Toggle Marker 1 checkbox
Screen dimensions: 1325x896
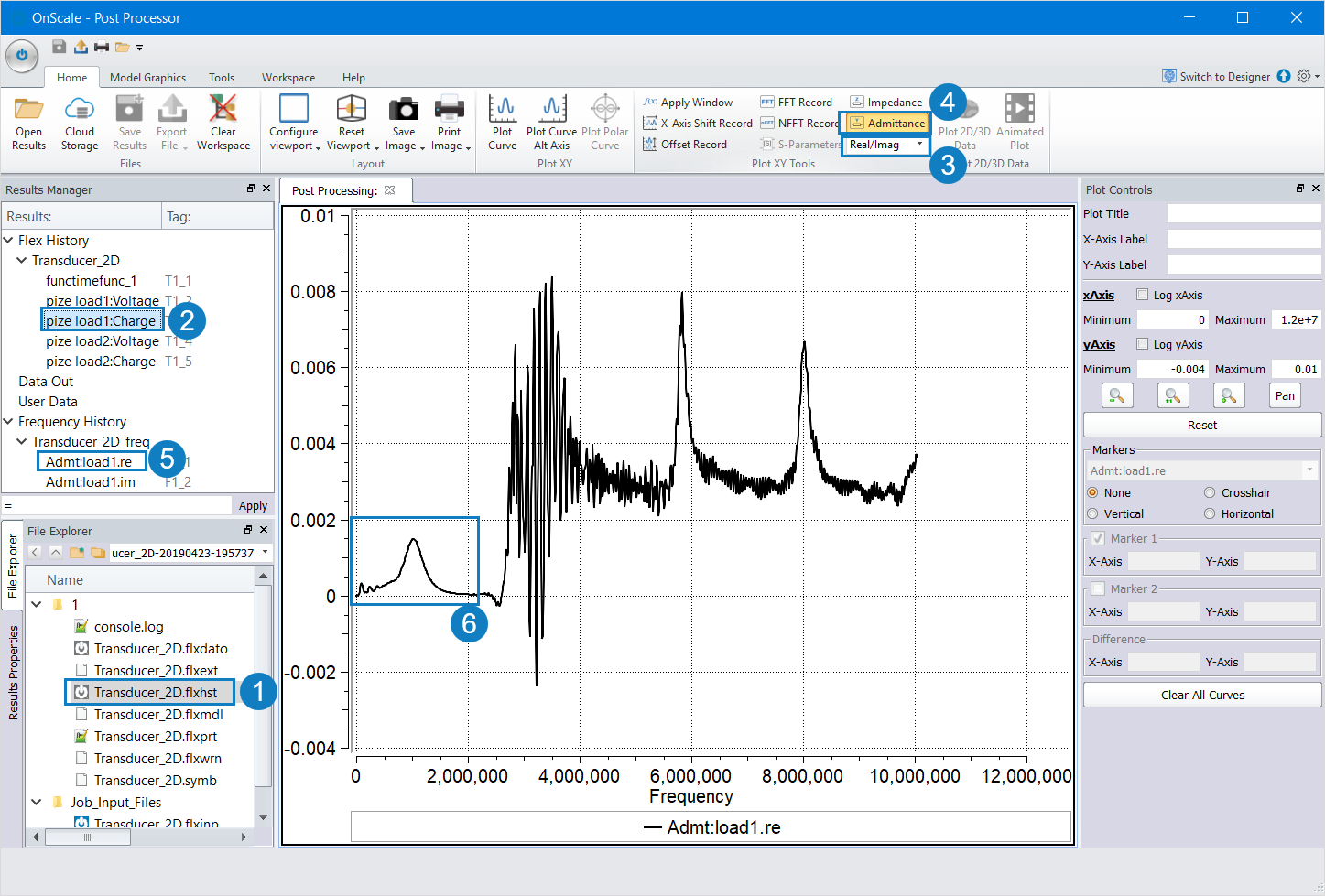point(1099,538)
